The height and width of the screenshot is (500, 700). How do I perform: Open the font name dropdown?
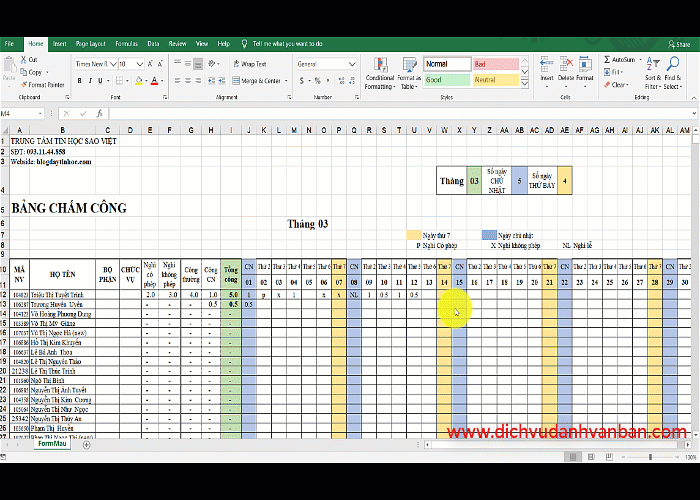(x=113, y=64)
